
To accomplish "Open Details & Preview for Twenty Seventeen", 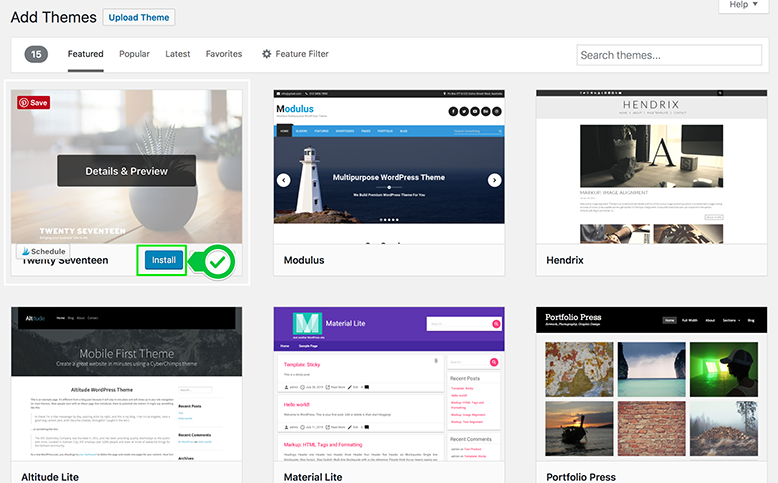I will [127, 171].
